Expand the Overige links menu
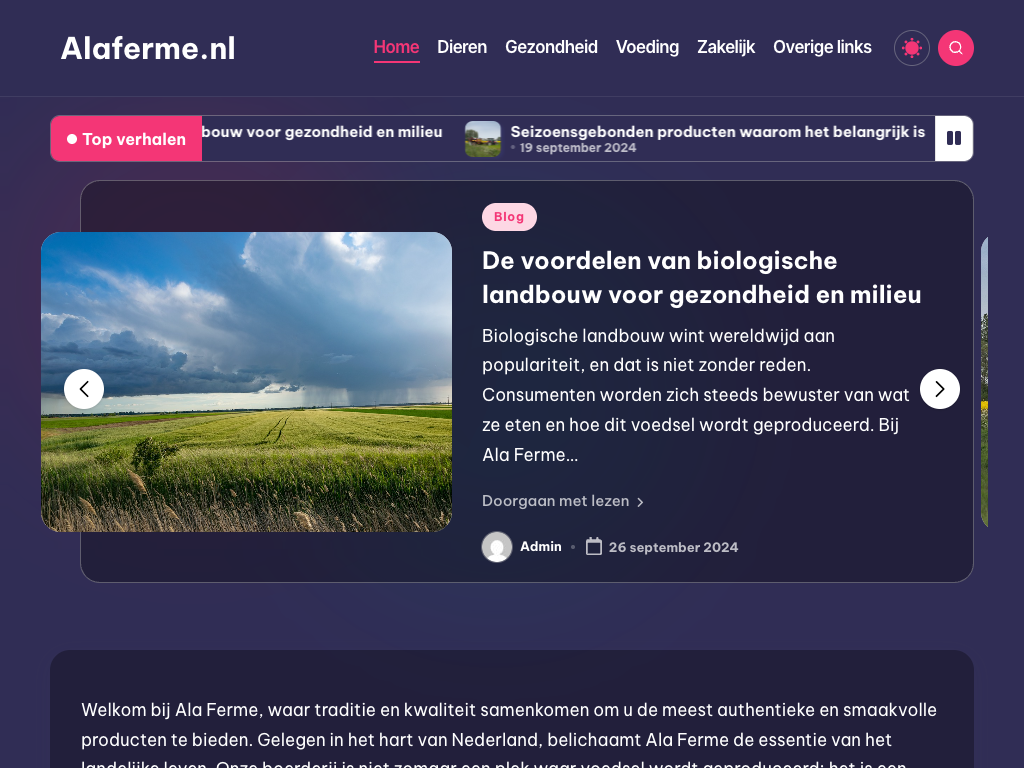The width and height of the screenshot is (1024, 768). (822, 47)
